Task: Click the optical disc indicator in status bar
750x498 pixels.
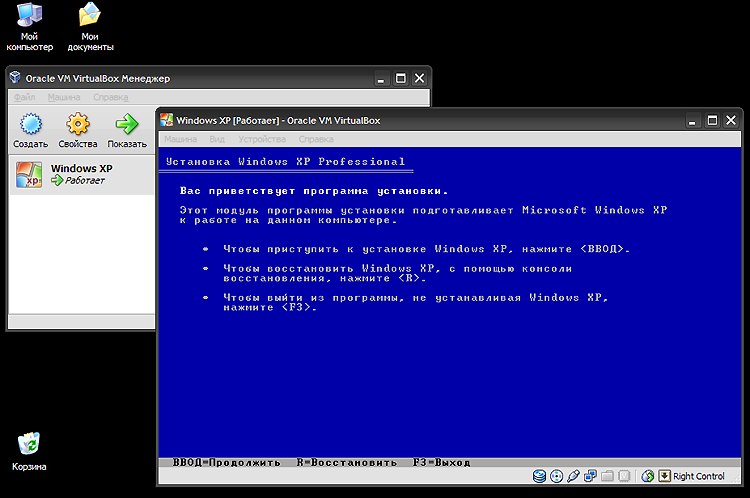Action: click(557, 476)
